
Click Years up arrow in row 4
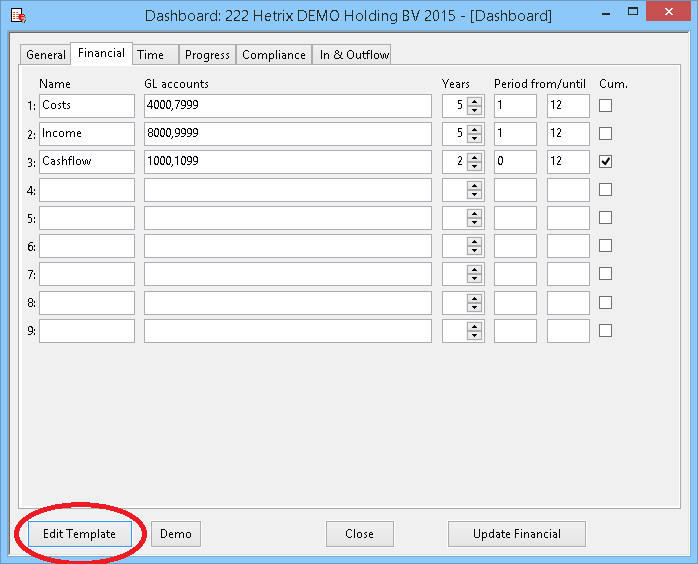[x=475, y=185]
